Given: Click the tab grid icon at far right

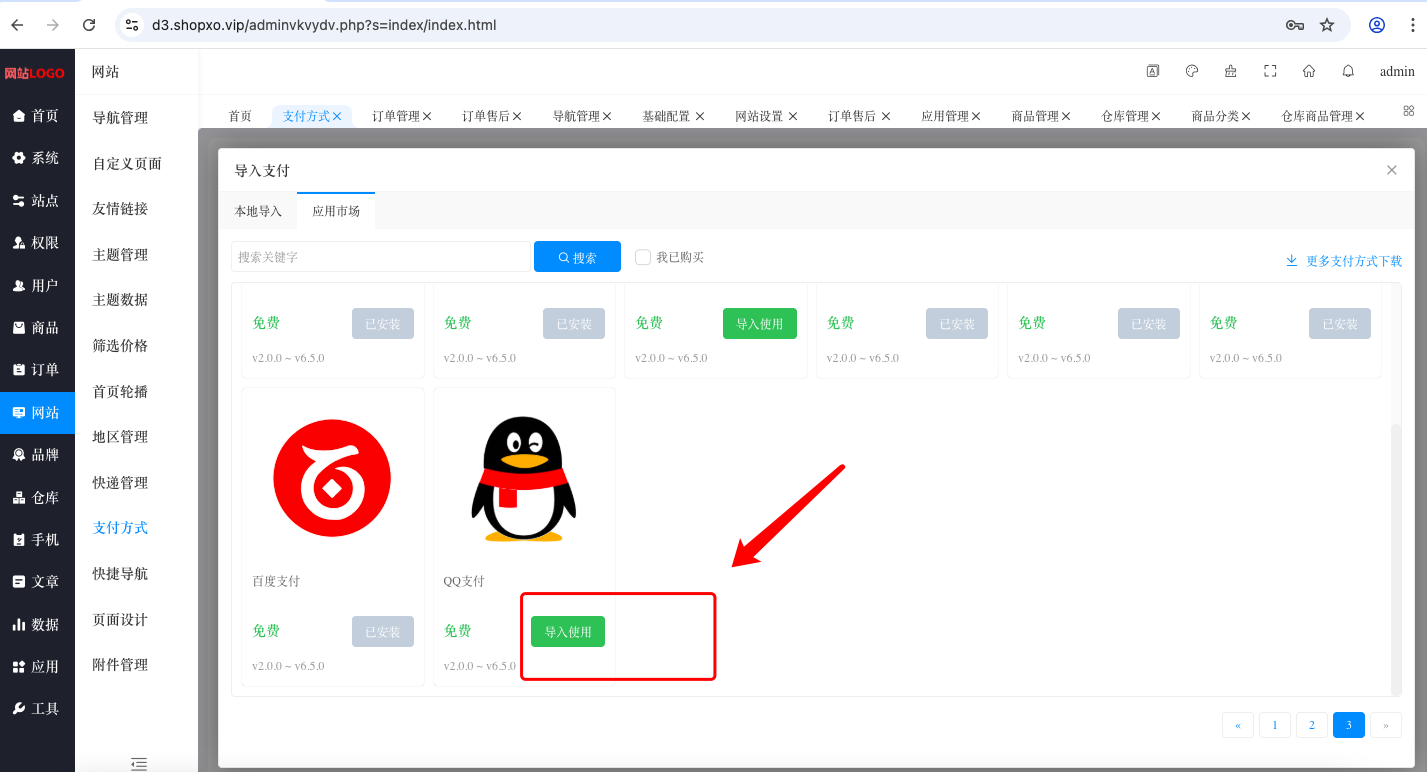Looking at the screenshot, I should [x=1409, y=111].
